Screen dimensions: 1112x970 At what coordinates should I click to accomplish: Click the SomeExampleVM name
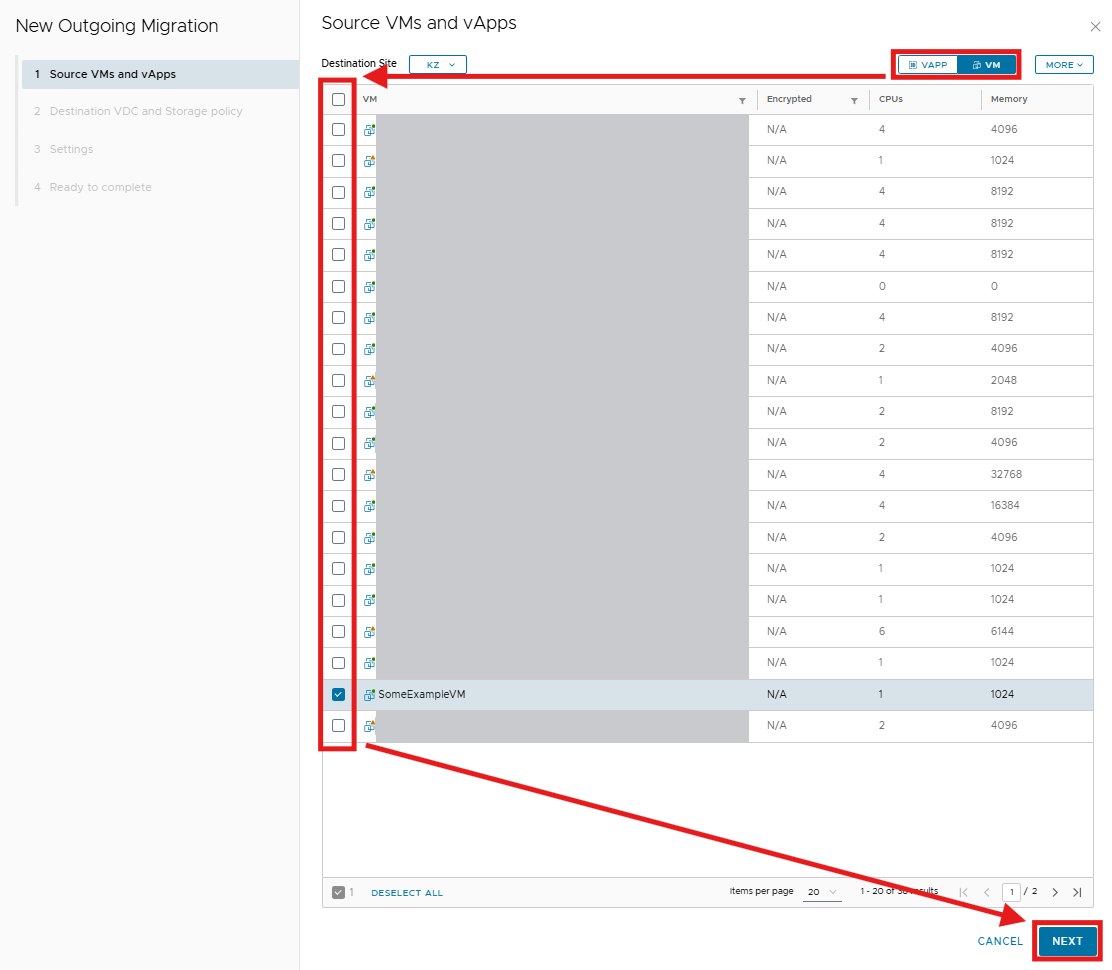pos(422,694)
